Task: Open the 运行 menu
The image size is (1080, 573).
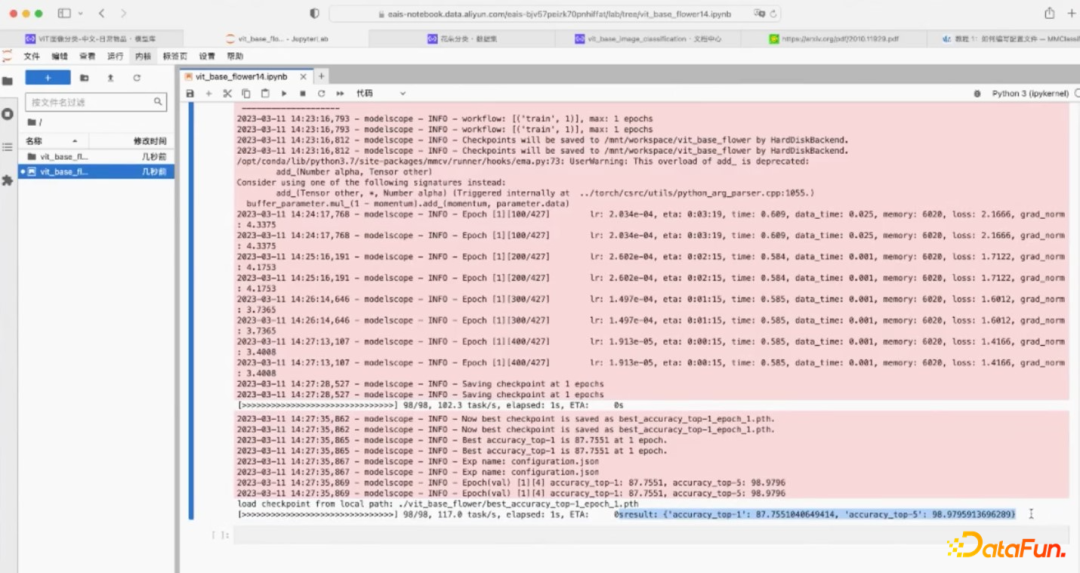Action: pyautogui.click(x=115, y=56)
